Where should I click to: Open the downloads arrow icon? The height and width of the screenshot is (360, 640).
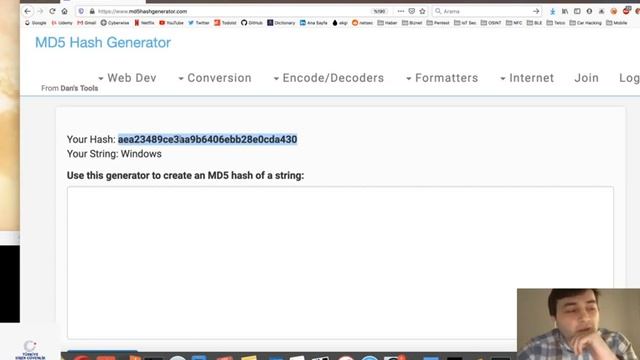(x=552, y=11)
